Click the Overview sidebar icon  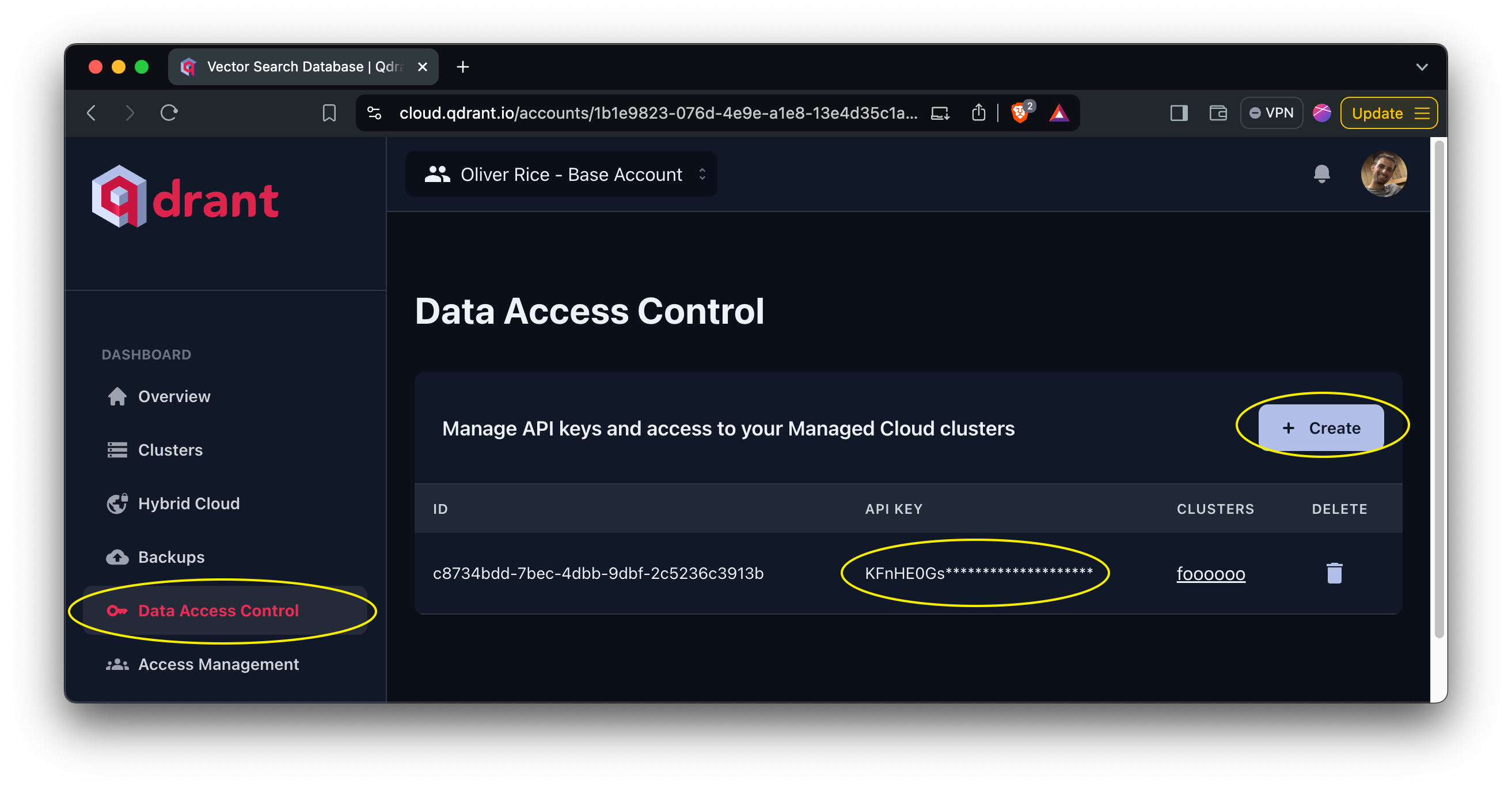coord(116,396)
